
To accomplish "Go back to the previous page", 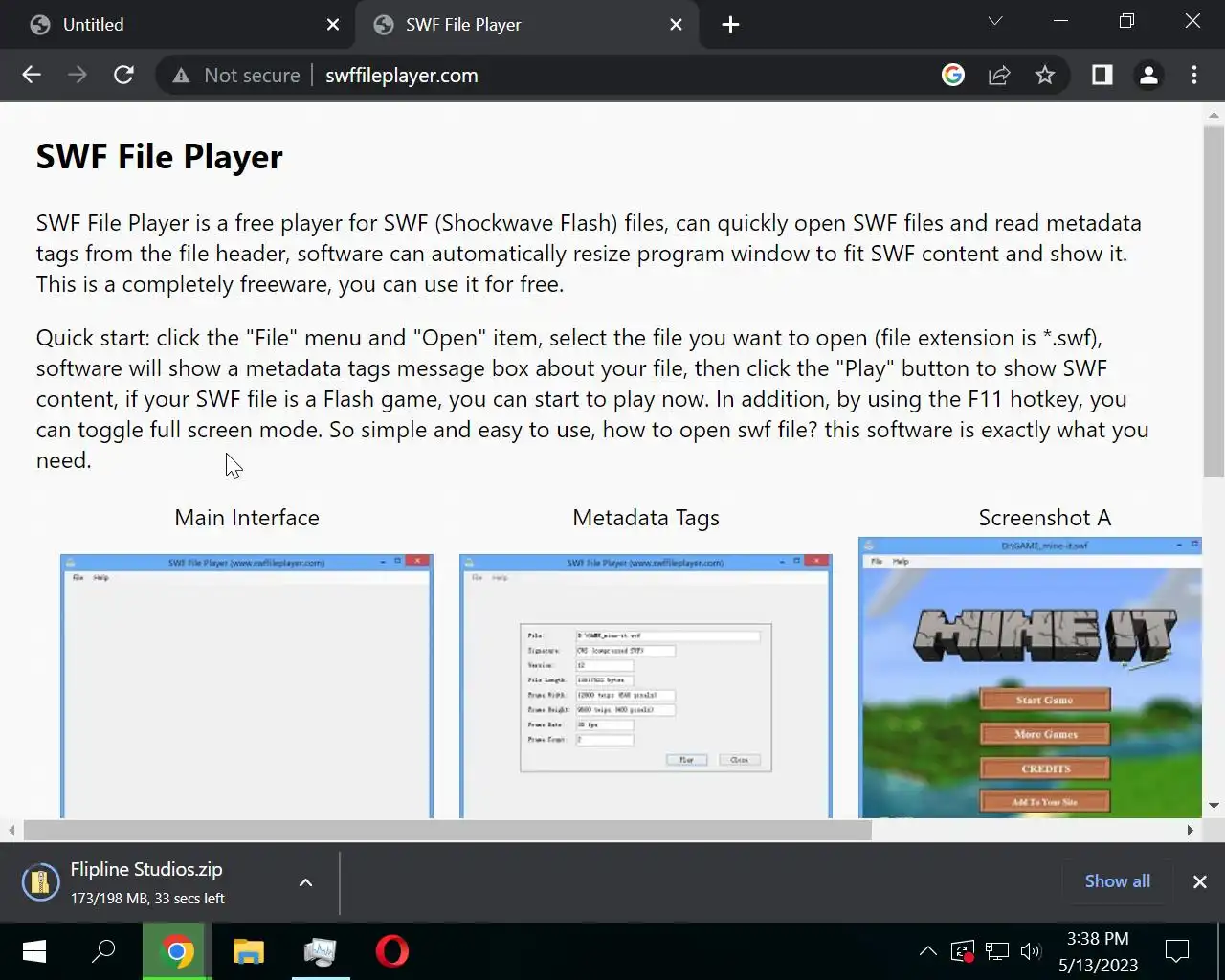I will tap(32, 76).
